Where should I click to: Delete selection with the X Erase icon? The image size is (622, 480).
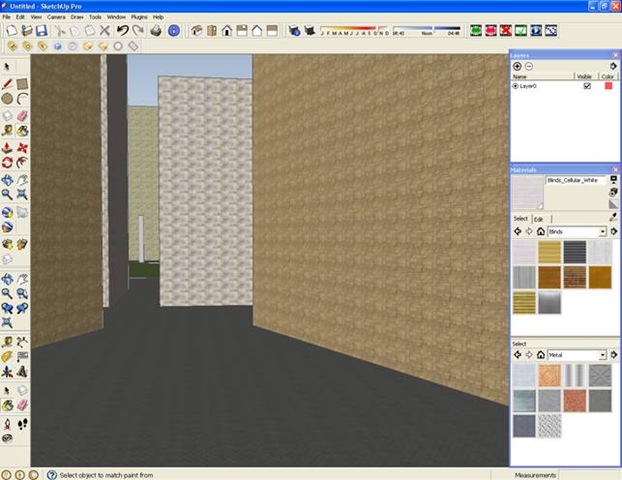(105, 31)
